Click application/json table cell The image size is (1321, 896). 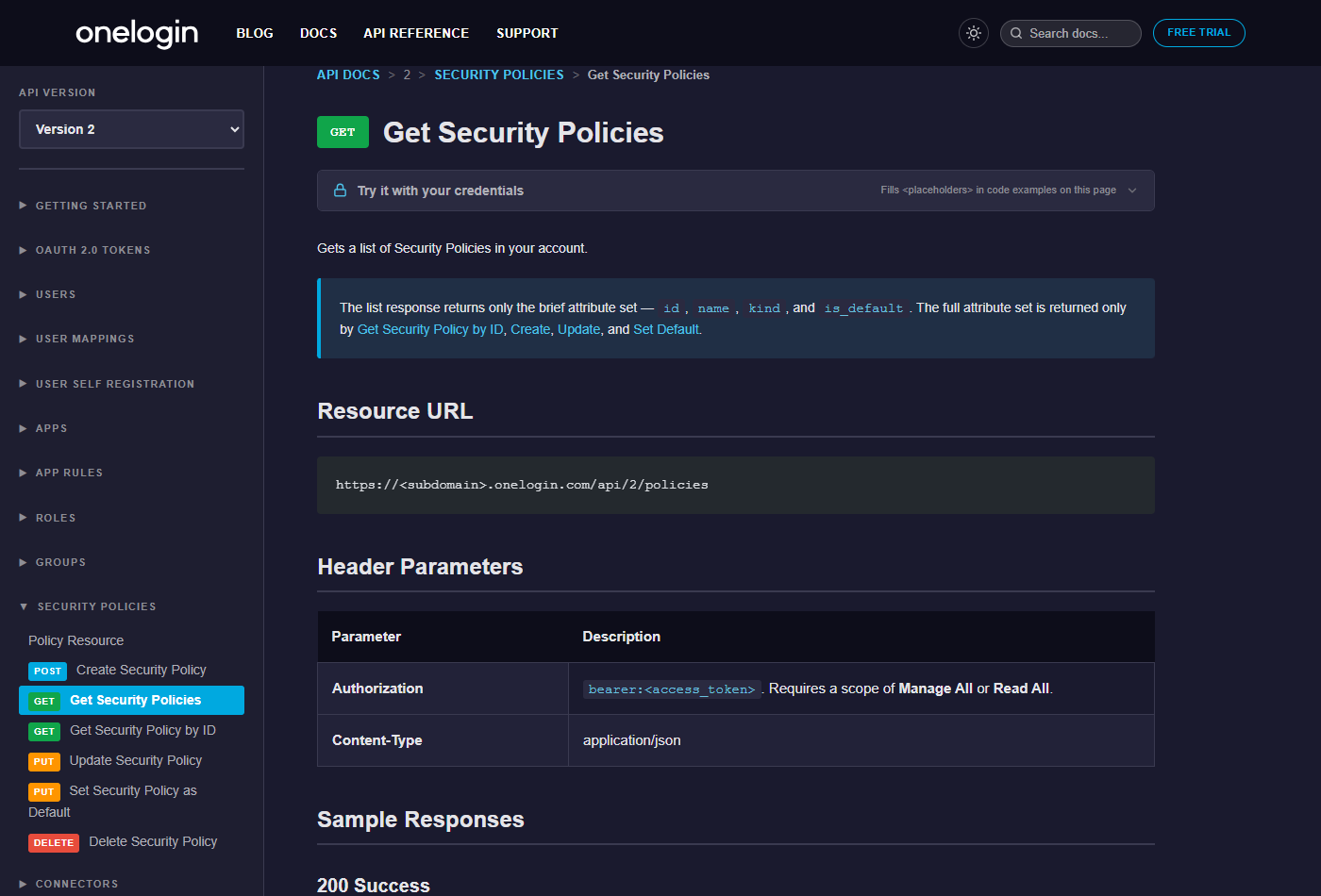pos(861,740)
